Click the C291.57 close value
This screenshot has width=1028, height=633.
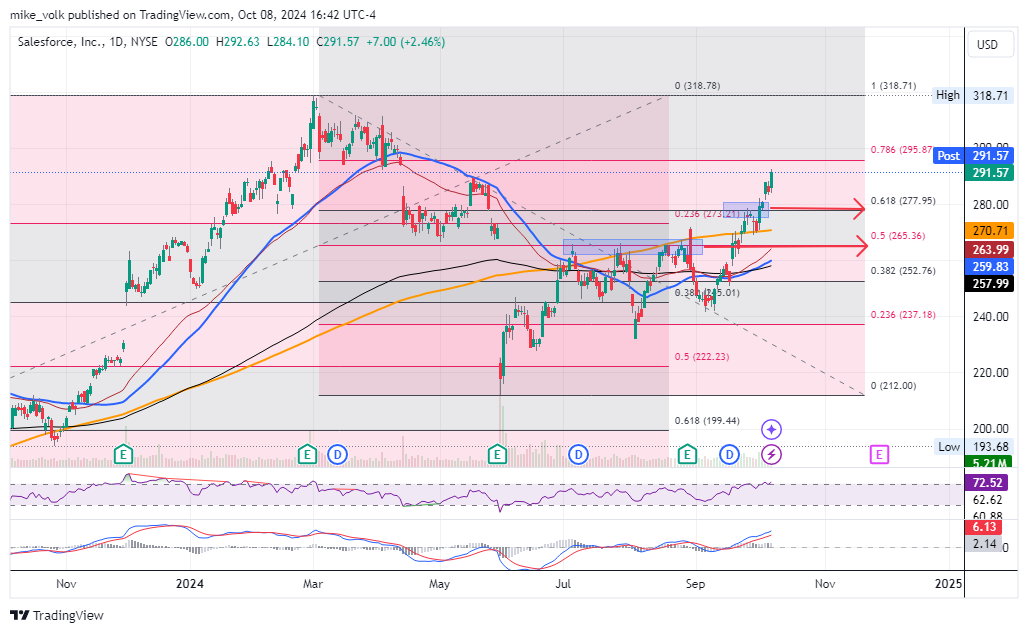[x=338, y=42]
